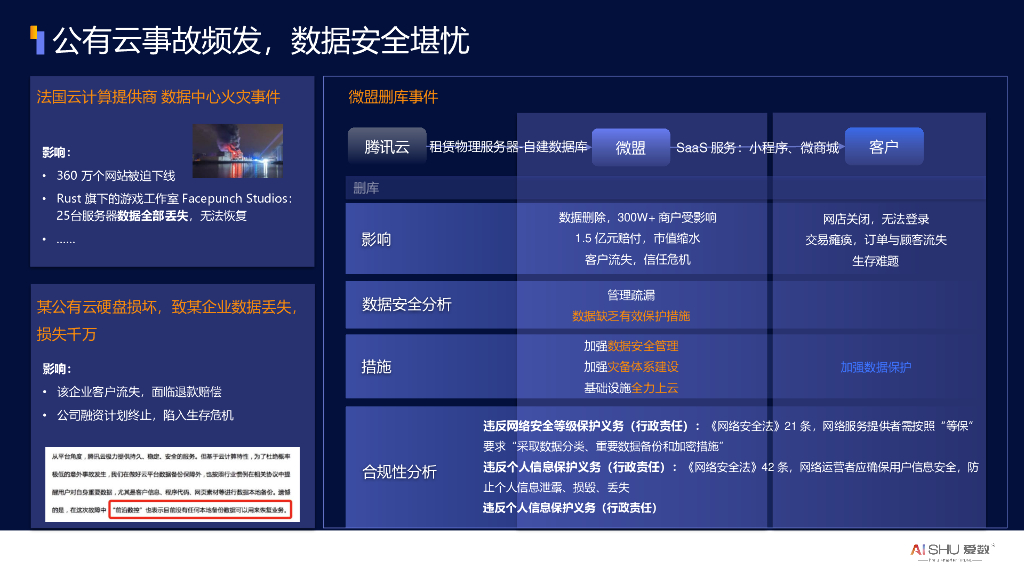Click the data center fire photo

[x=238, y=151]
